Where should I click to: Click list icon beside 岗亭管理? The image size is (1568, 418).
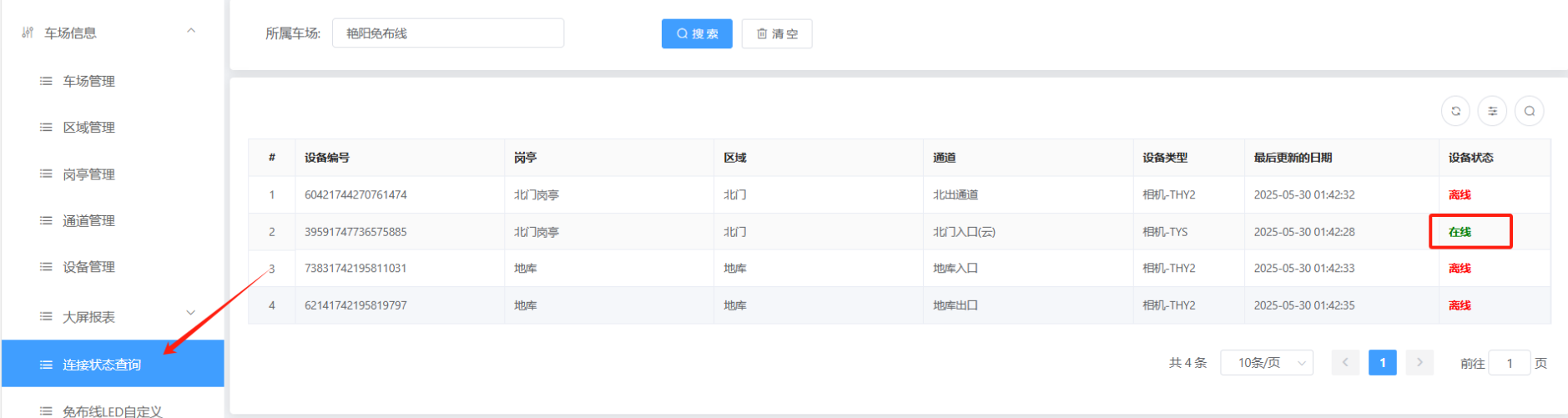pyautogui.click(x=46, y=174)
